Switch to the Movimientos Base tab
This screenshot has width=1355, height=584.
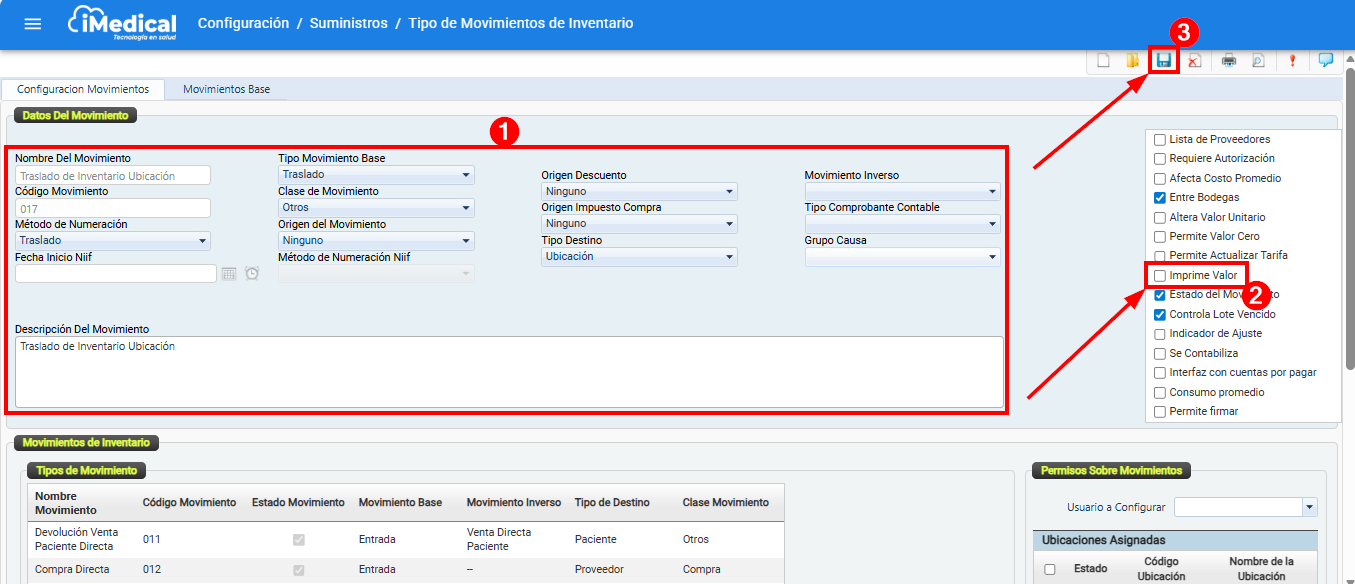coord(226,89)
